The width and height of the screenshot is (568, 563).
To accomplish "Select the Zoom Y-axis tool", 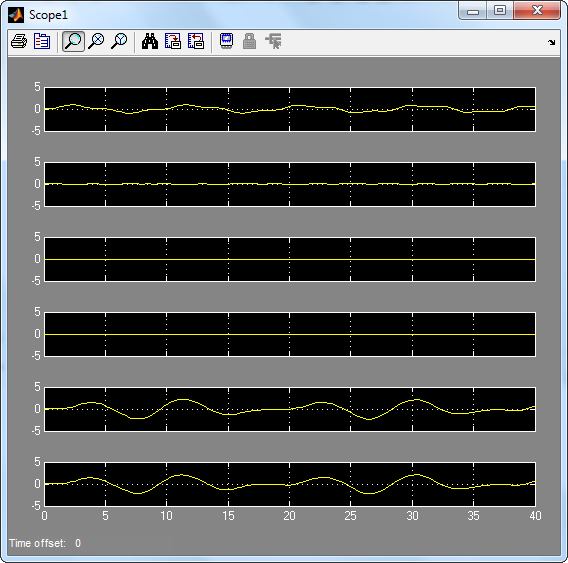I will tap(119, 41).
